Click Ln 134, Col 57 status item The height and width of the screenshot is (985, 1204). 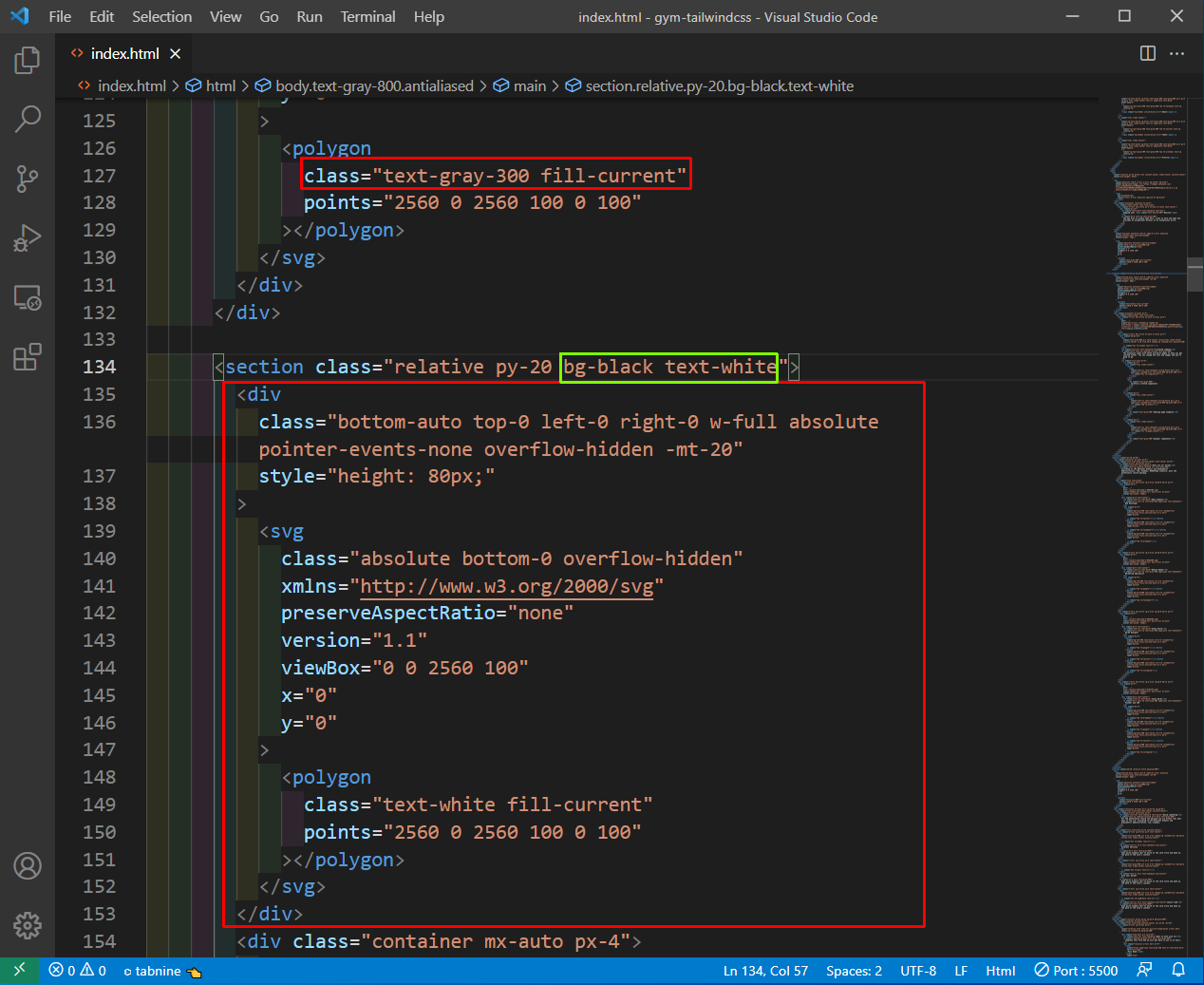point(765,971)
